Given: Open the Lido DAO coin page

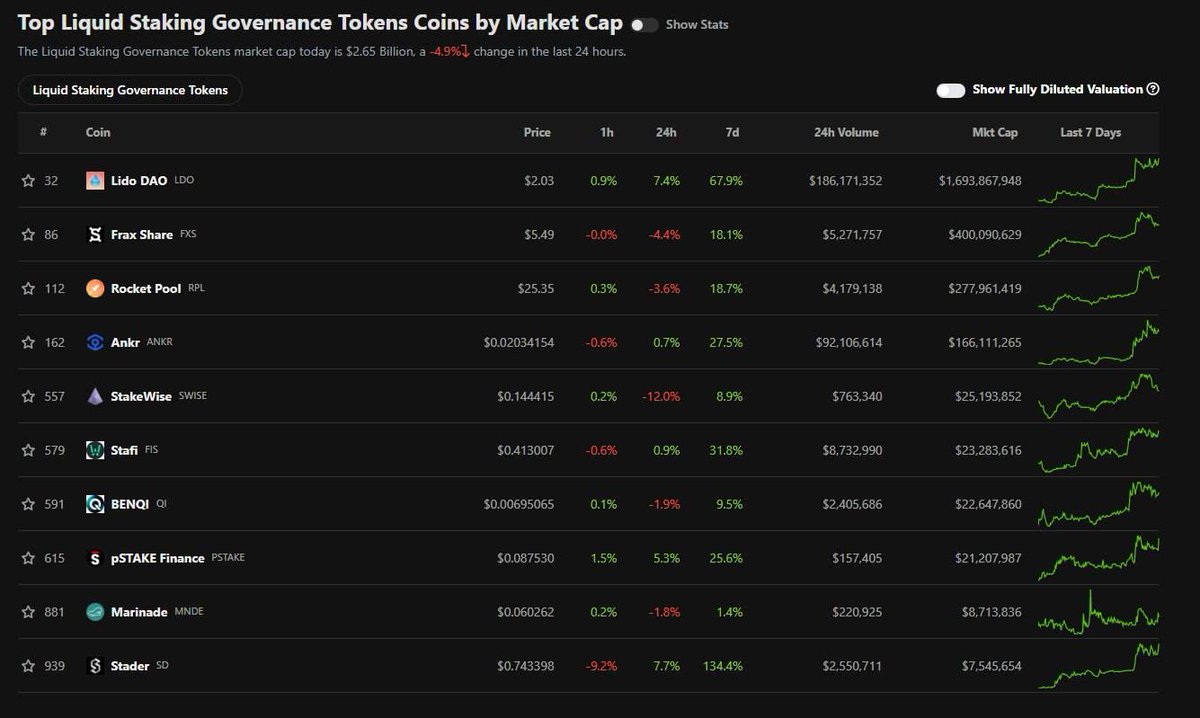Looking at the screenshot, I should 139,181.
